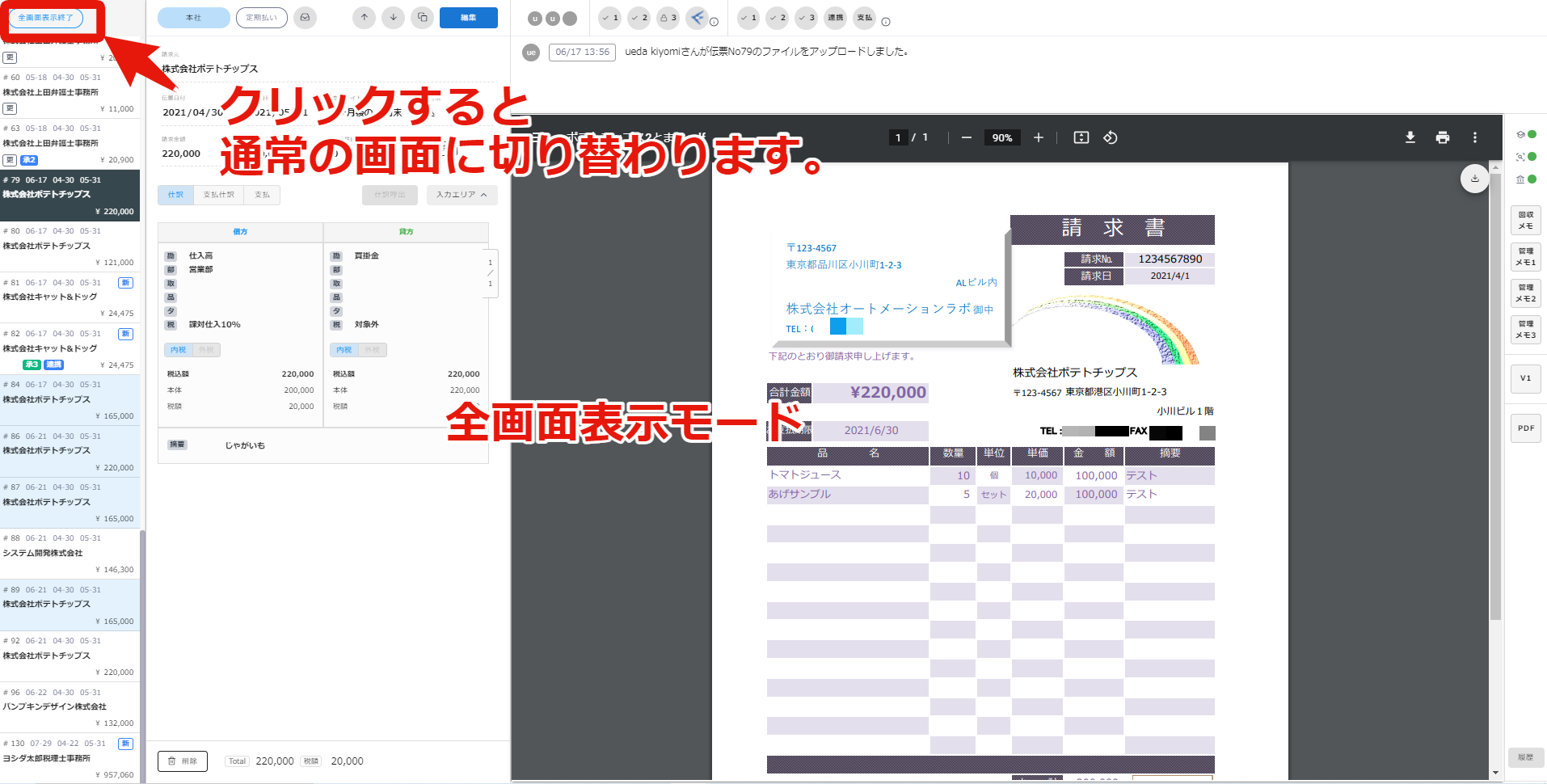Toggle the locked approval step 3
1547x784 pixels.
coord(668,18)
